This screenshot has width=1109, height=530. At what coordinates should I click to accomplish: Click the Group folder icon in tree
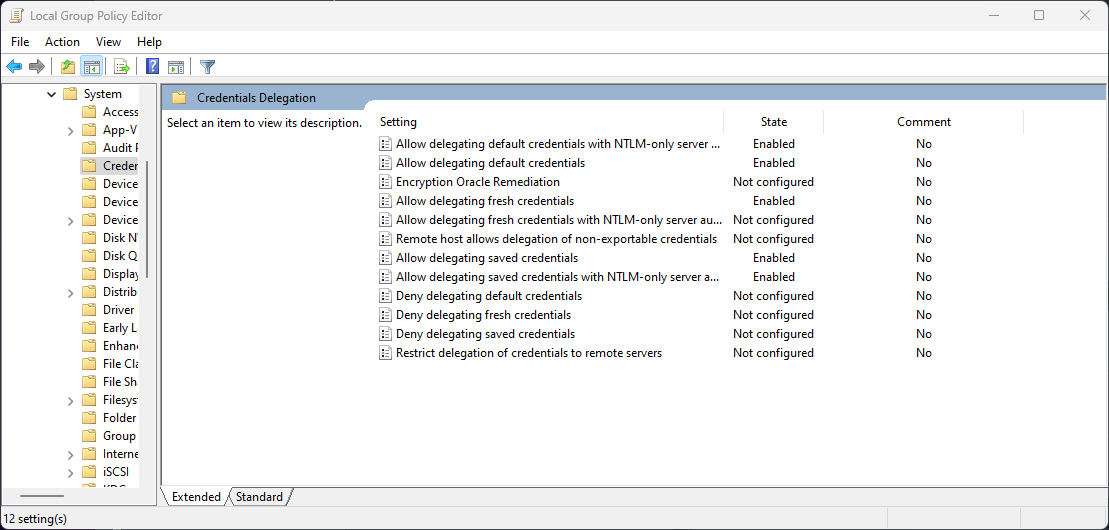tap(89, 435)
